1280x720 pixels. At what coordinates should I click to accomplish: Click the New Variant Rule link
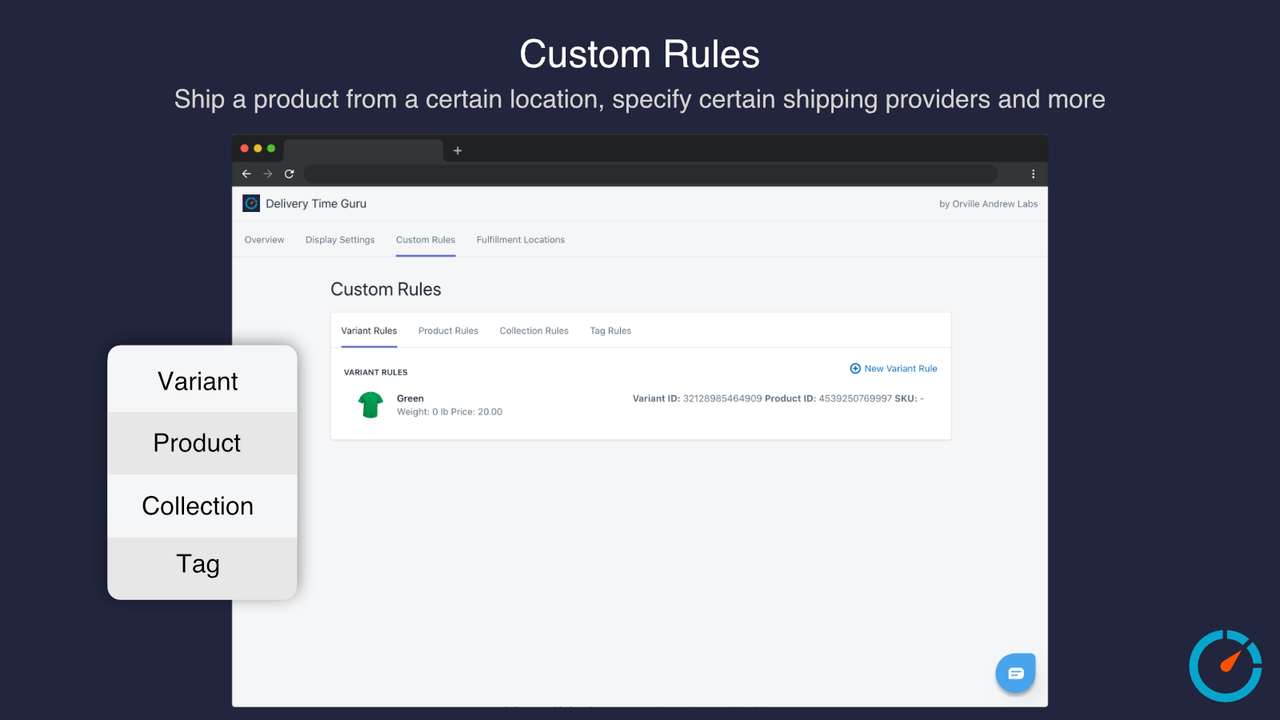pos(894,369)
